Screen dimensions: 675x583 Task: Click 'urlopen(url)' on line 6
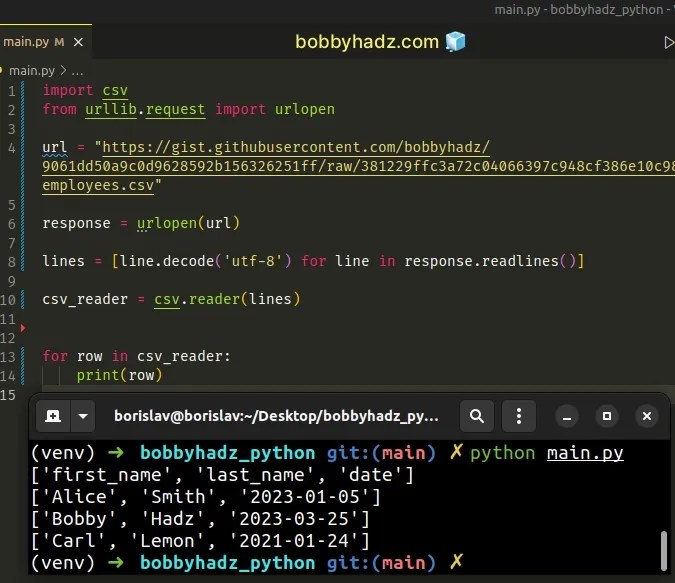pos(188,223)
